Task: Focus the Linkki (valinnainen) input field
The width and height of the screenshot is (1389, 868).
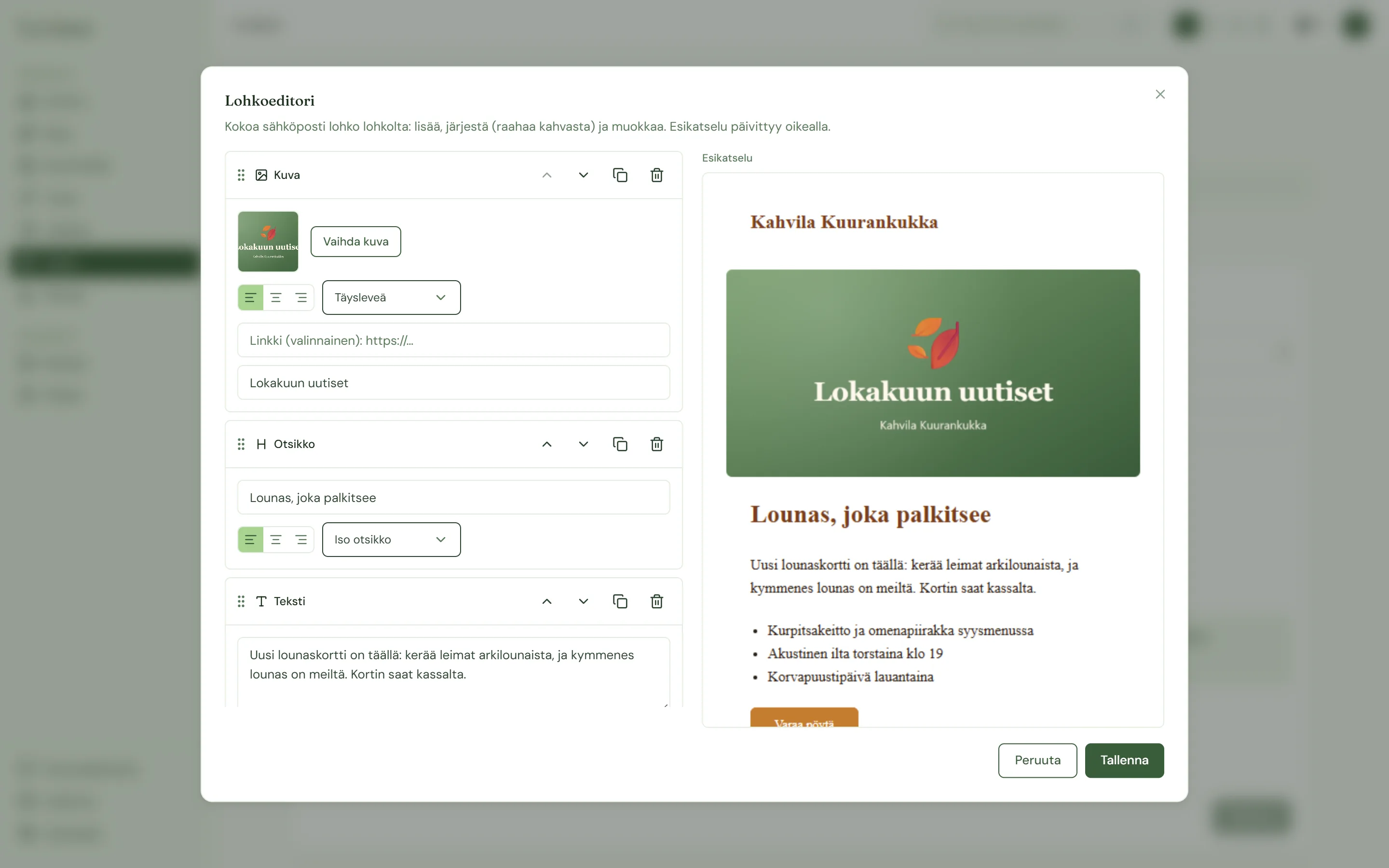Action: (x=453, y=340)
